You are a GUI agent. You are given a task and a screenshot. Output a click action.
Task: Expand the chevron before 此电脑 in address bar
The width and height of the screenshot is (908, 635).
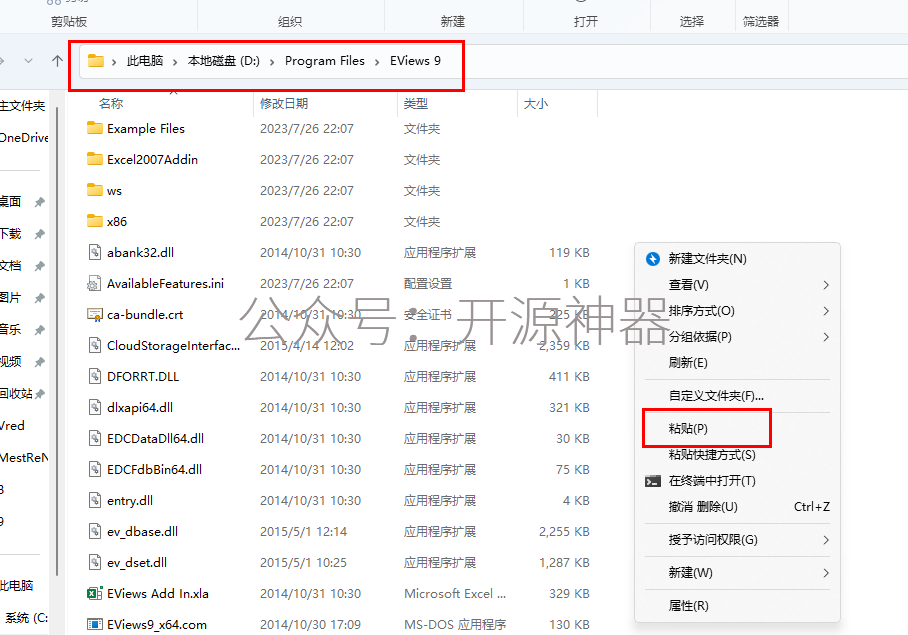[114, 61]
